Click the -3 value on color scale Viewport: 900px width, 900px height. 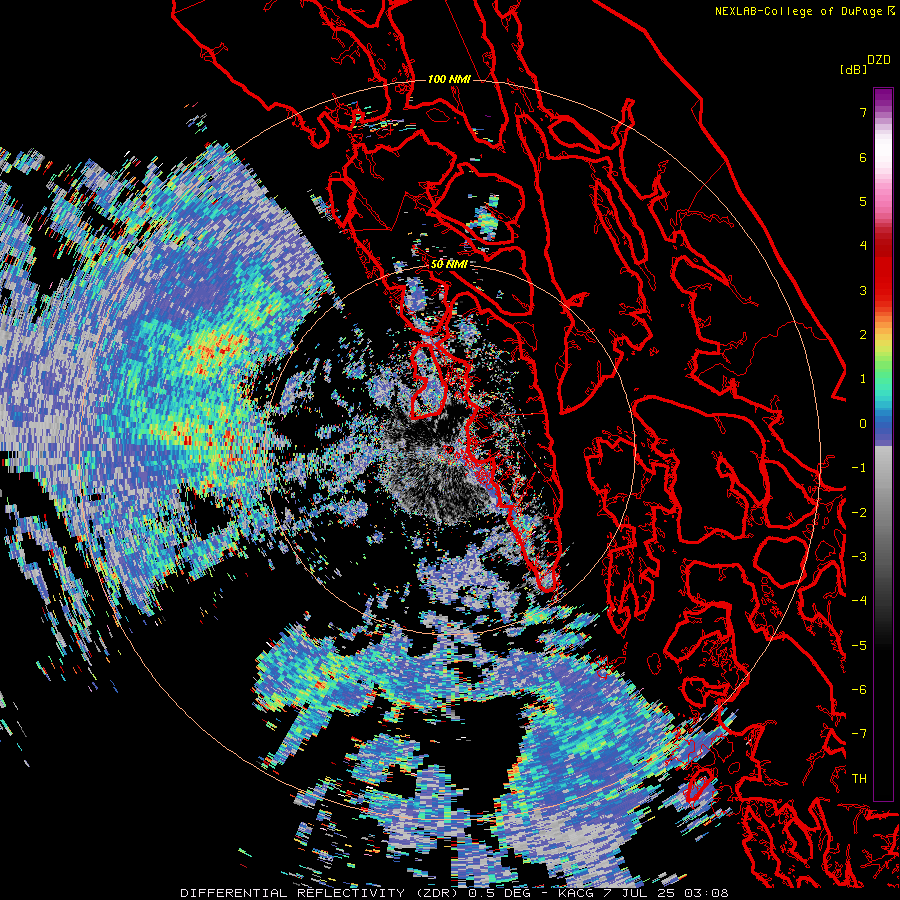click(x=859, y=557)
